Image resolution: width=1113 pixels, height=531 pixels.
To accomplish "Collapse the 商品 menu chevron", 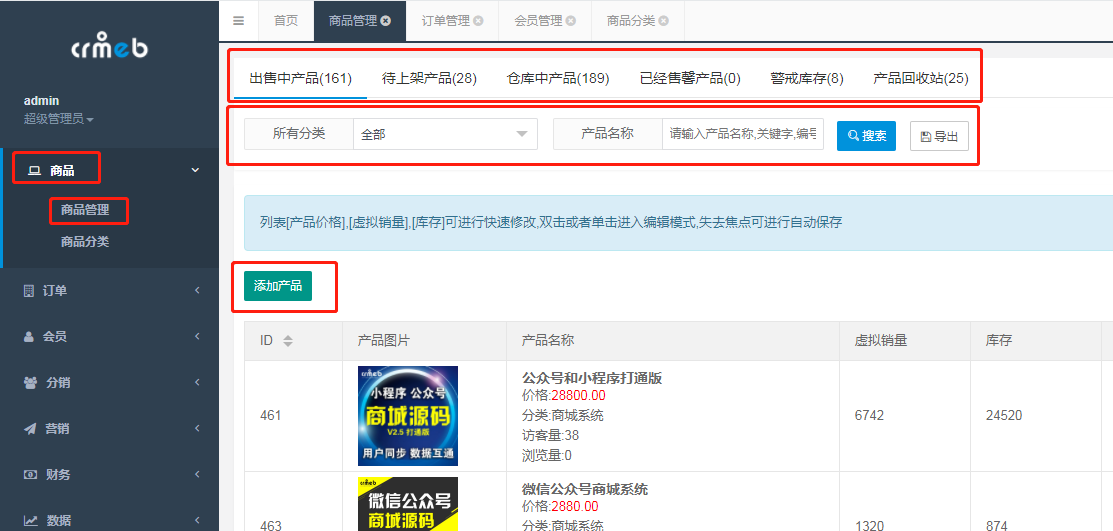I will (x=196, y=170).
